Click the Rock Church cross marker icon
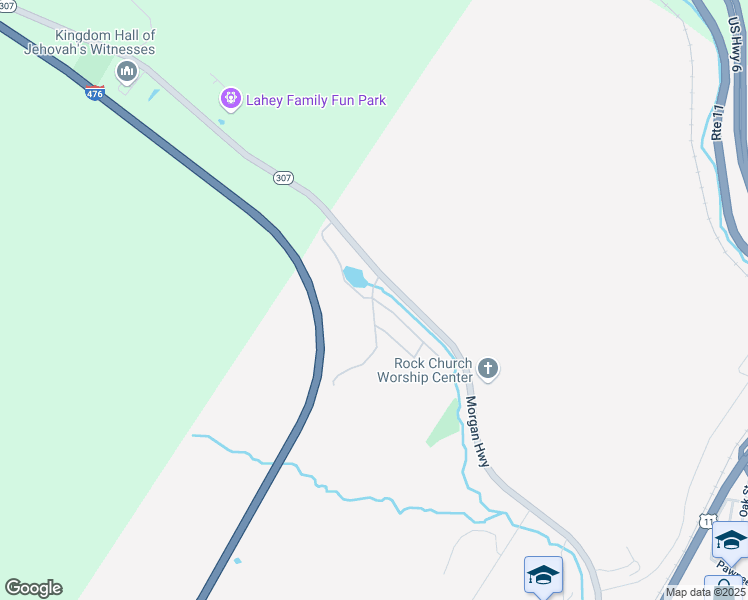This screenshot has width=748, height=600. pyautogui.click(x=488, y=369)
